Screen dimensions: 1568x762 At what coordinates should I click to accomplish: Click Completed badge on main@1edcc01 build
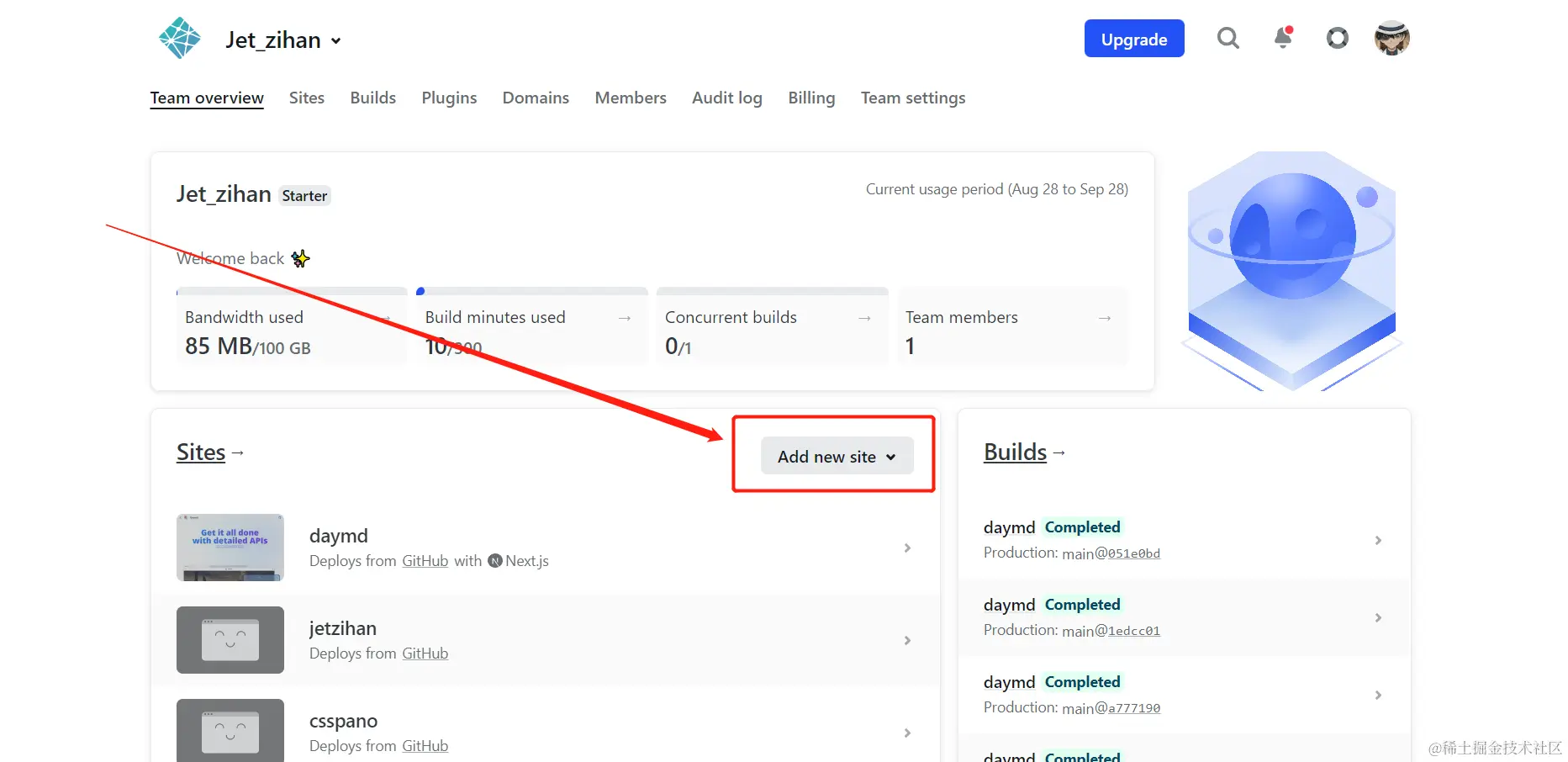pos(1082,605)
